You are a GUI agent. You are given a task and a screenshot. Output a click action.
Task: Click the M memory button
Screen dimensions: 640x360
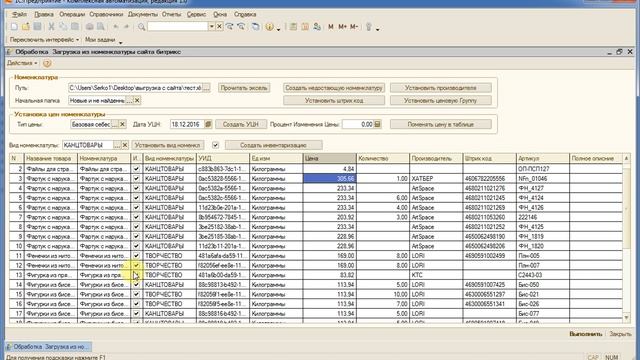point(331,27)
